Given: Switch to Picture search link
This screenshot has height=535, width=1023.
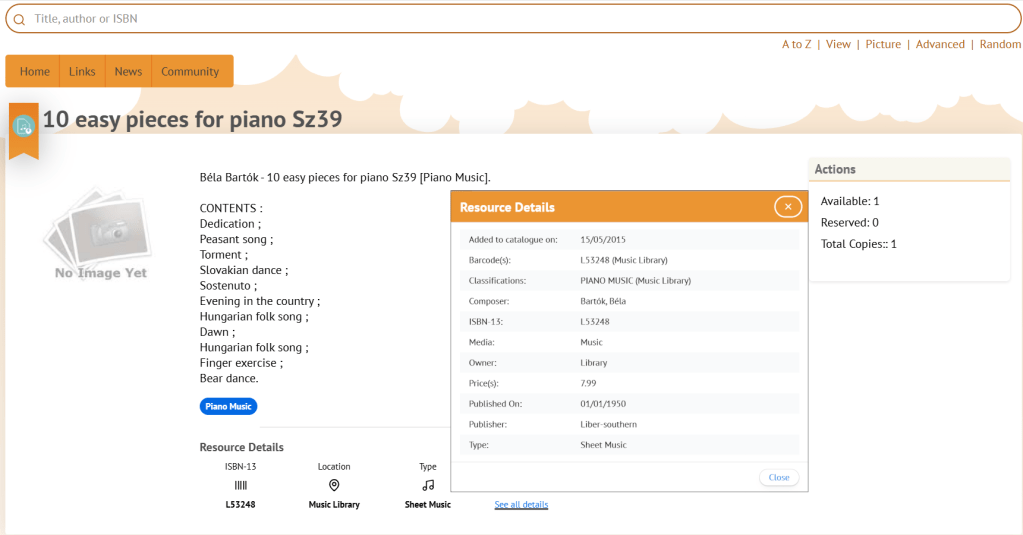Looking at the screenshot, I should (x=883, y=44).
